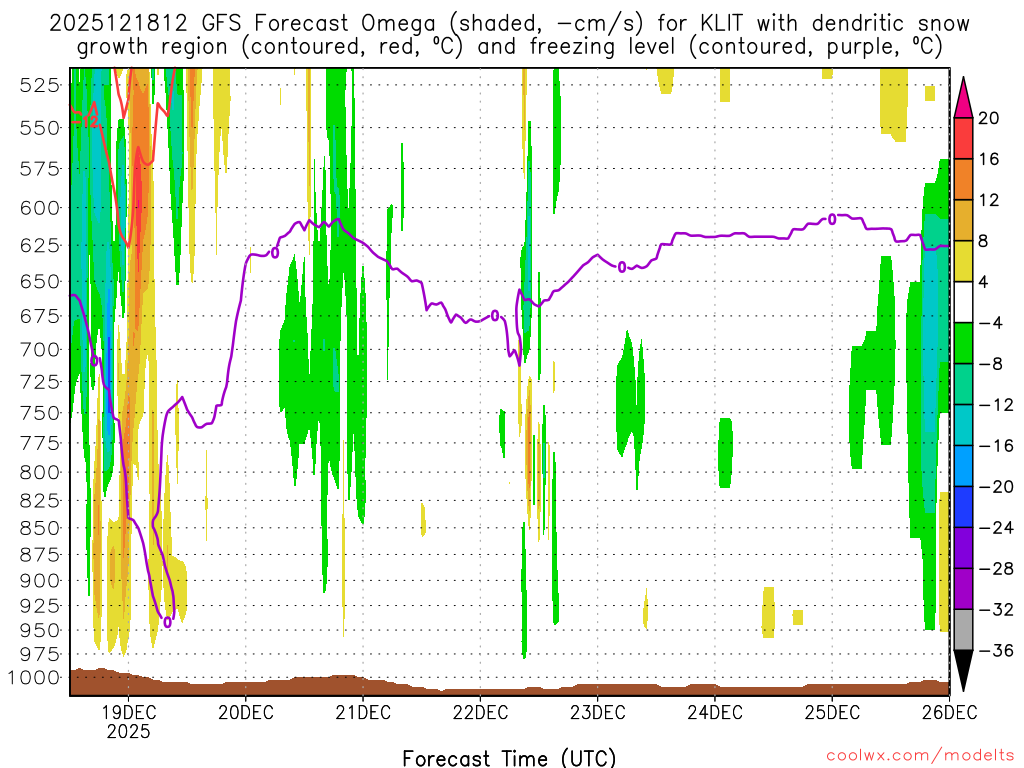This screenshot has height=768, width=1024.
Task: Click the 775 pressure level label
Action: pos(40,443)
